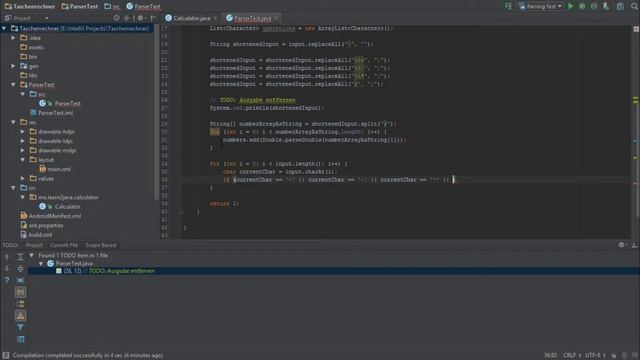The width and height of the screenshot is (640, 360).
Task: Click the code analysis indicator above the error stripe
Action: 636,29
